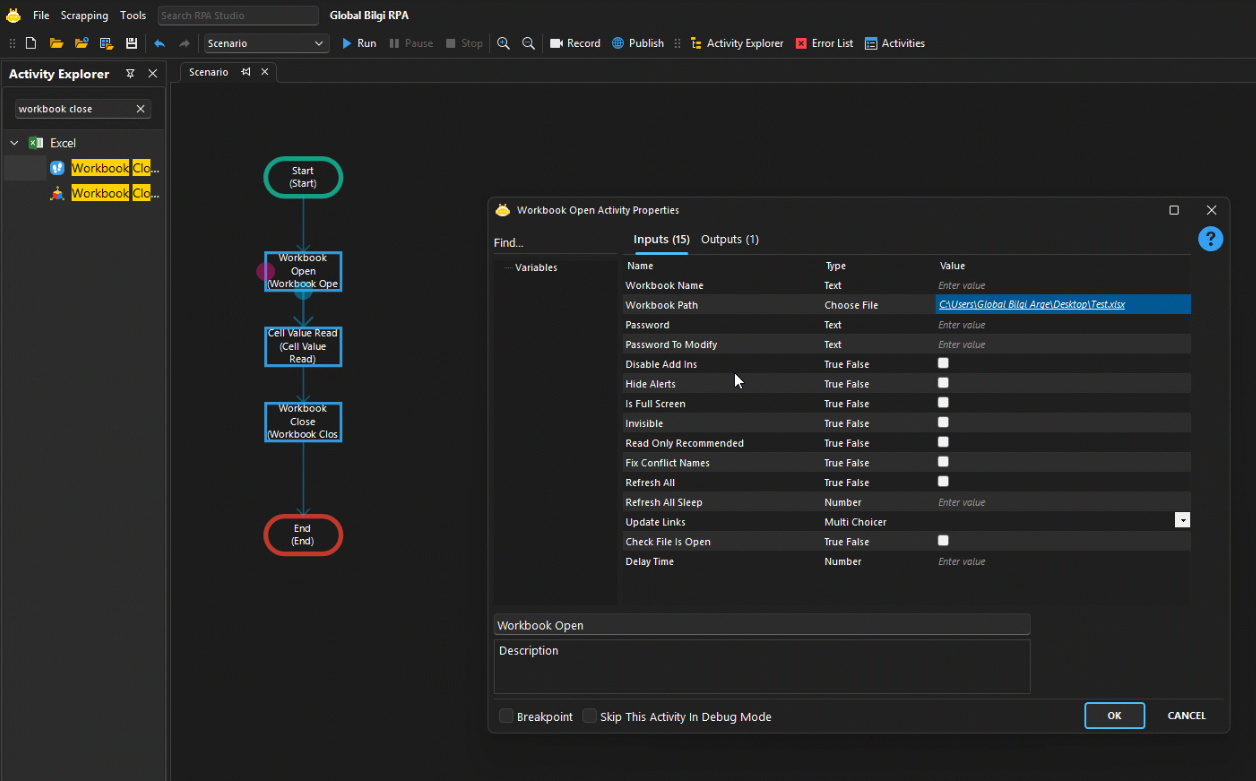Open the Scrapping menu
The width and height of the screenshot is (1256, 781).
tap(84, 15)
